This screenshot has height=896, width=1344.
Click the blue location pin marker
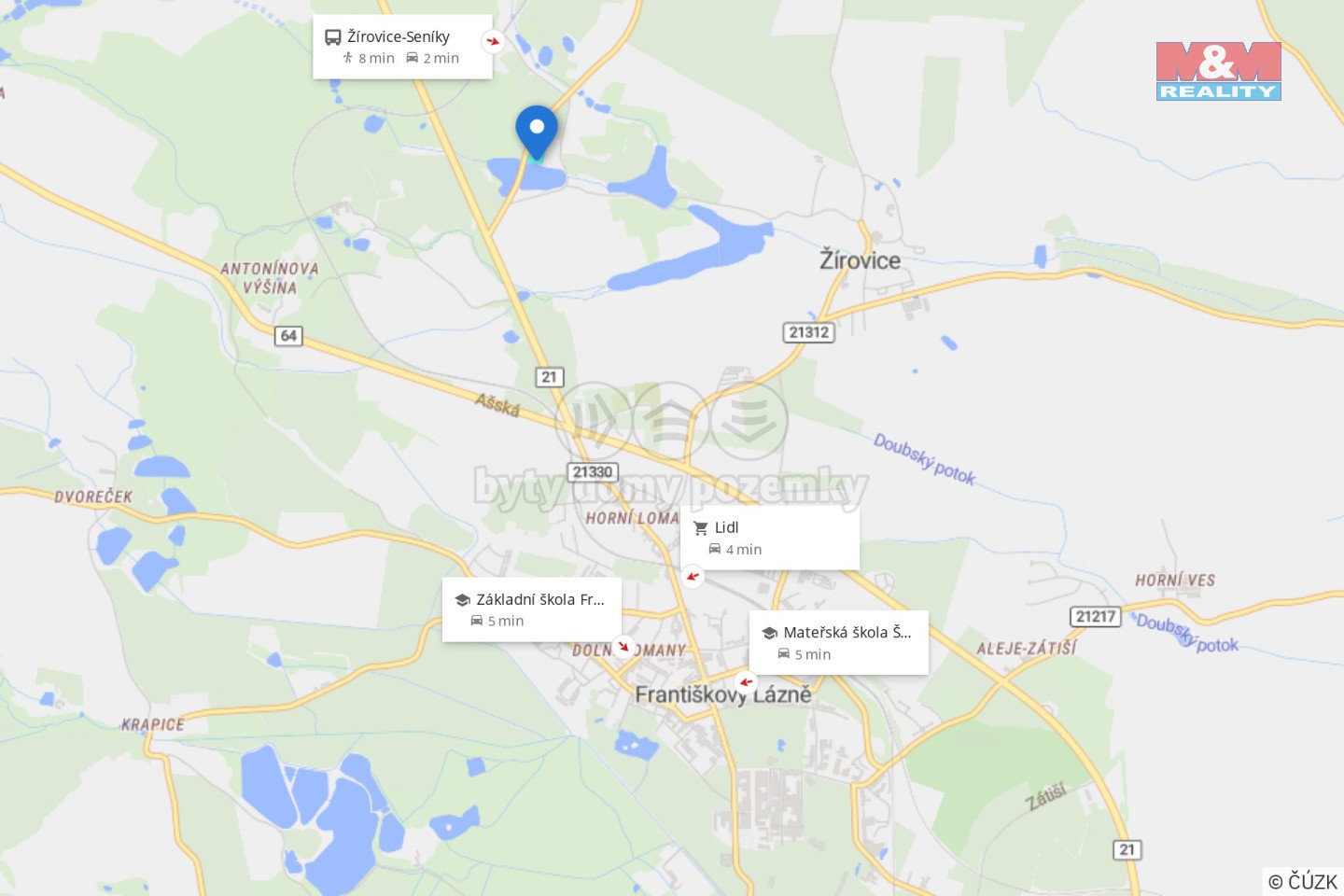[x=537, y=133]
